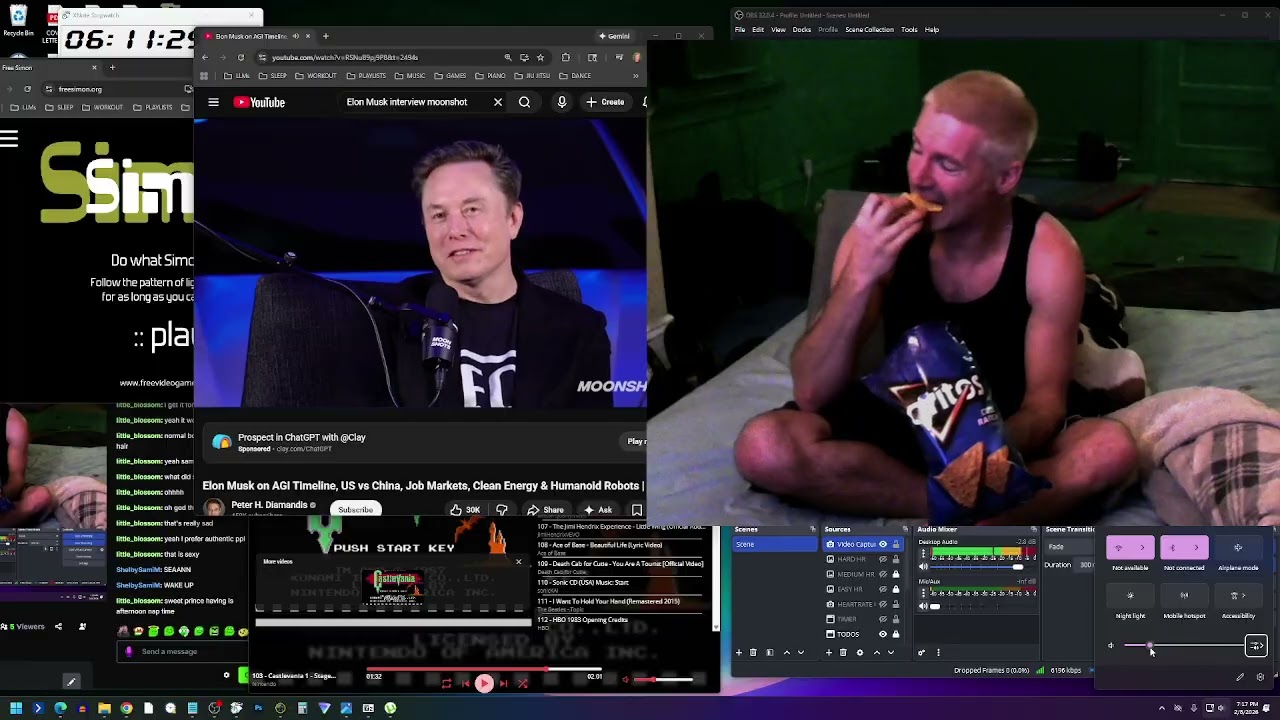Open the YouTube hamburger guide menu
The height and width of the screenshot is (720, 1280).
(x=213, y=102)
